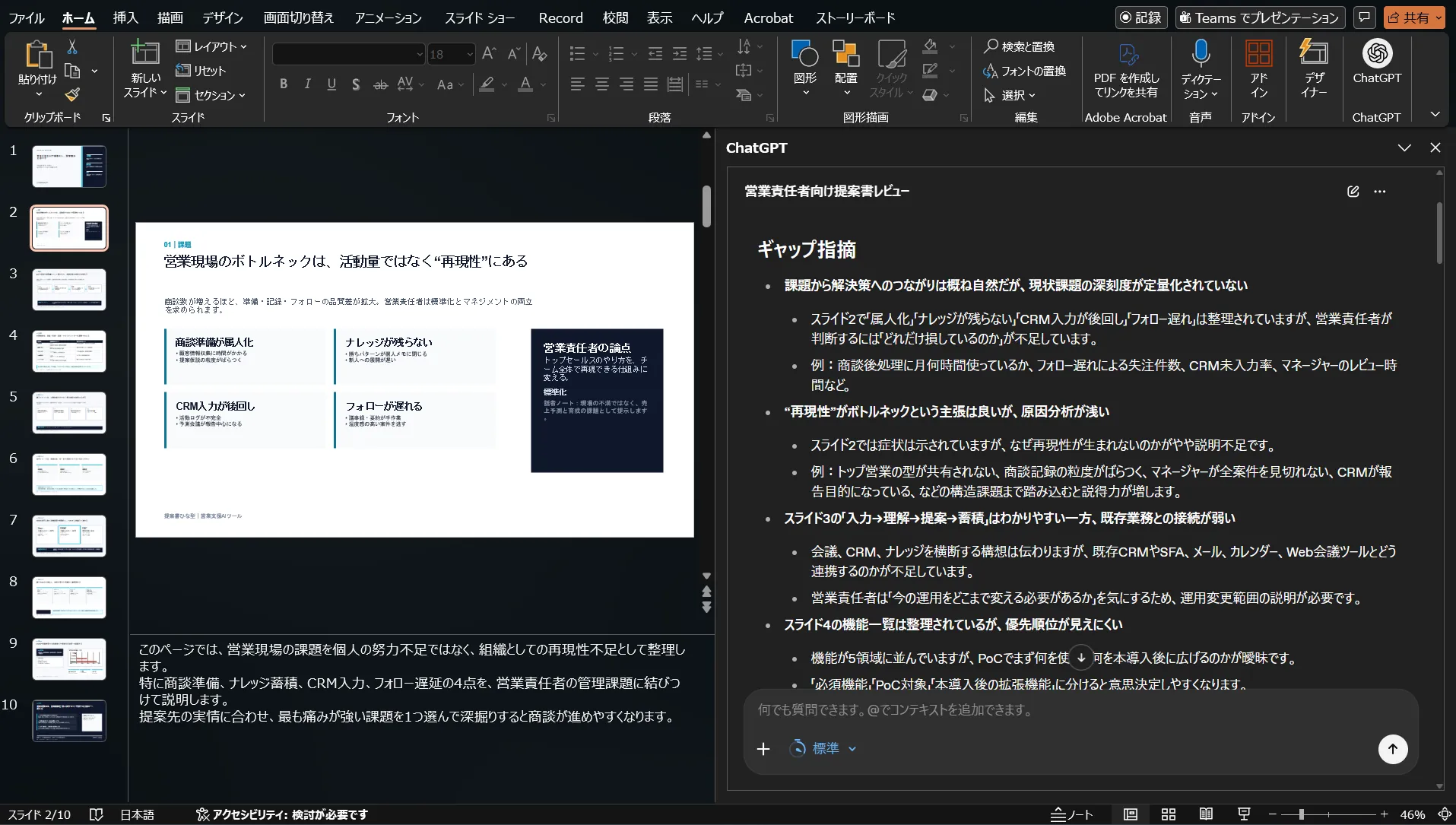Click フォントの置換 button
This screenshot has height=825, width=1456.
click(x=1024, y=71)
